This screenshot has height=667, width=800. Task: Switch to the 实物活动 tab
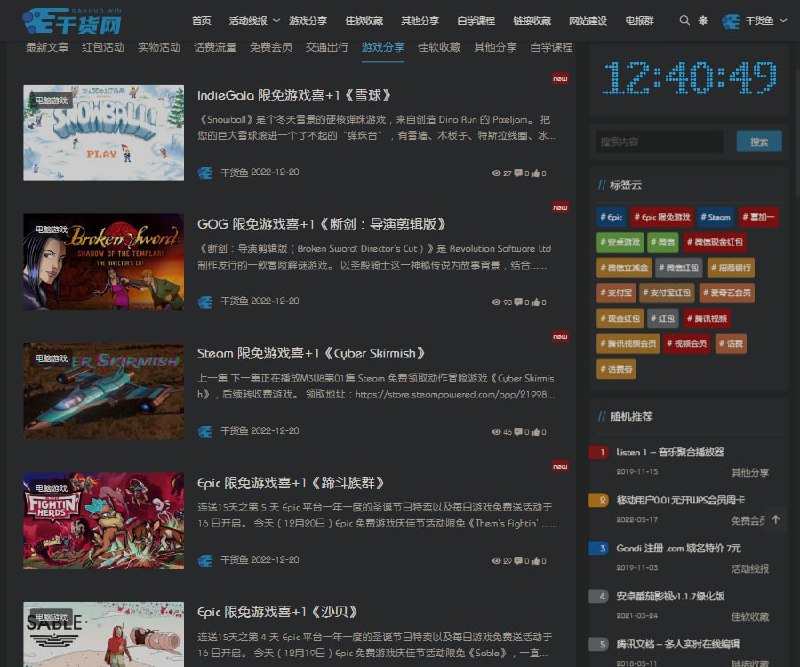pyautogui.click(x=159, y=47)
